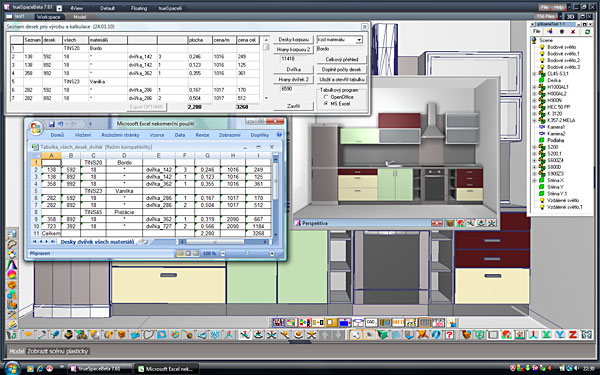Click the Zavřít button
This screenshot has width=600, height=375.
(293, 106)
